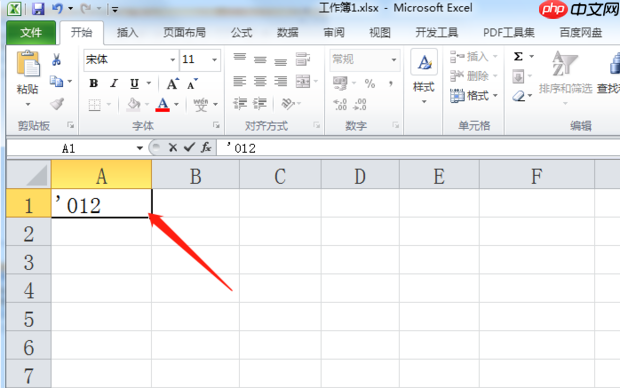Click the Copy icon

[x=56, y=81]
